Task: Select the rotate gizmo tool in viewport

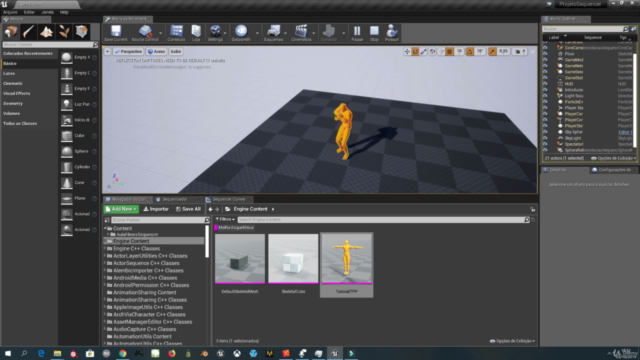Action: tap(415, 51)
